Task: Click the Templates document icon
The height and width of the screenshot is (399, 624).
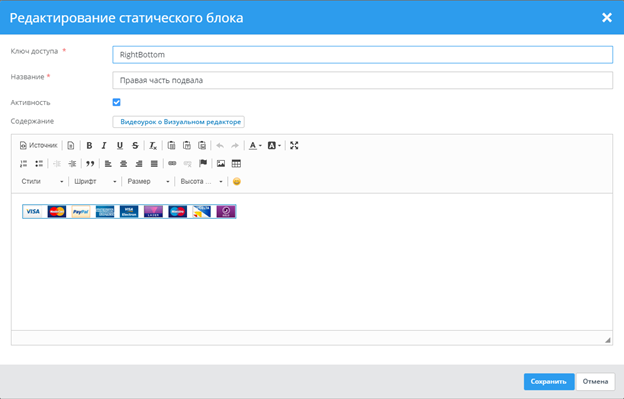Action: (x=71, y=146)
